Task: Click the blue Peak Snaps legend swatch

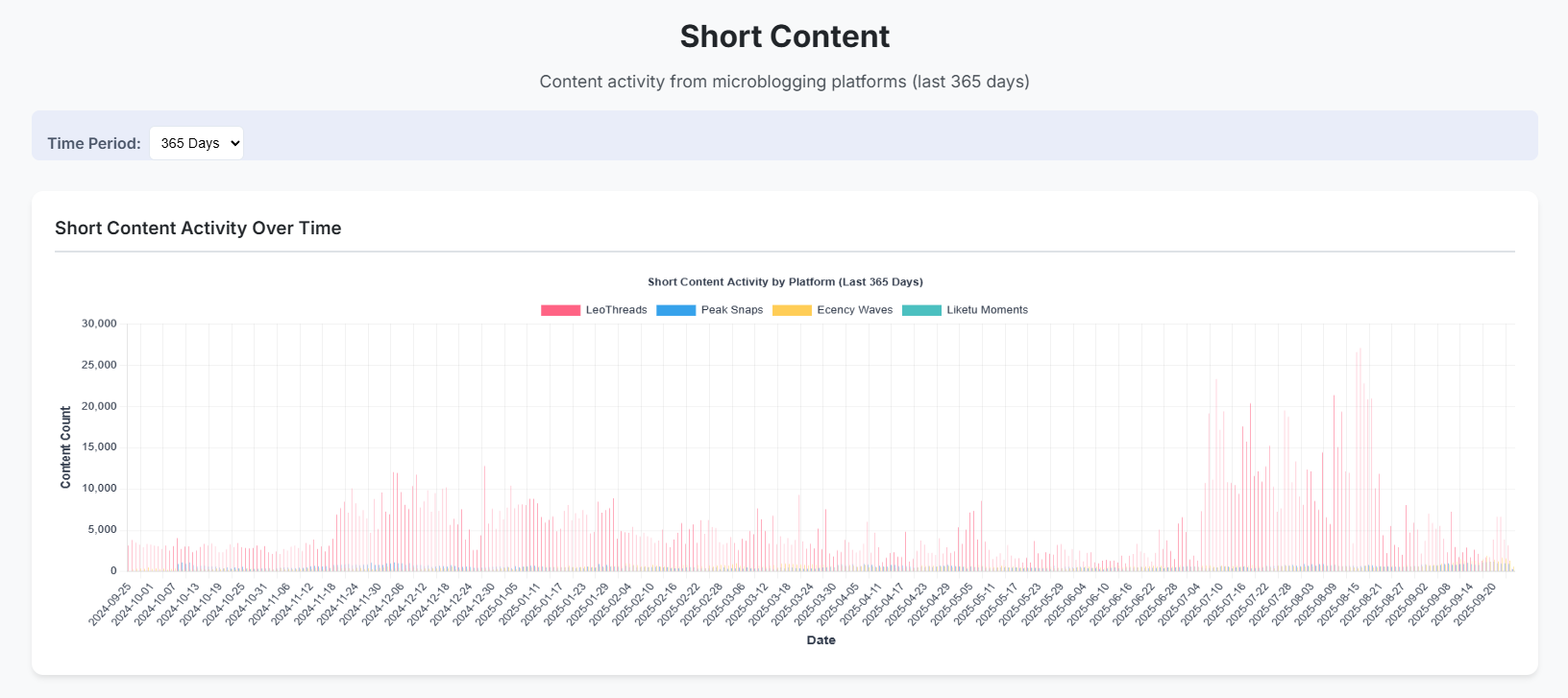Action: coord(675,310)
